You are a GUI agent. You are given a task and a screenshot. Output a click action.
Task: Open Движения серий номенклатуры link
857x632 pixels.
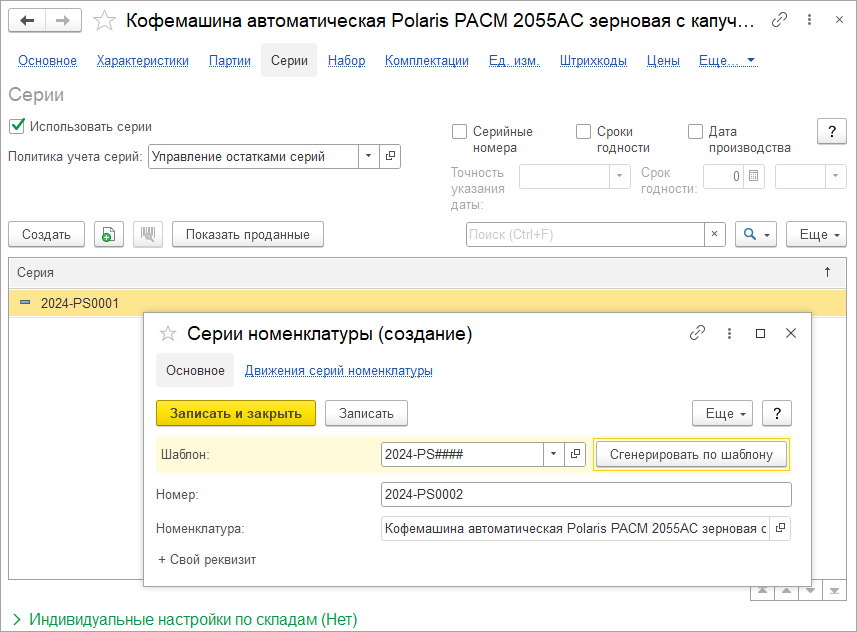(x=338, y=371)
